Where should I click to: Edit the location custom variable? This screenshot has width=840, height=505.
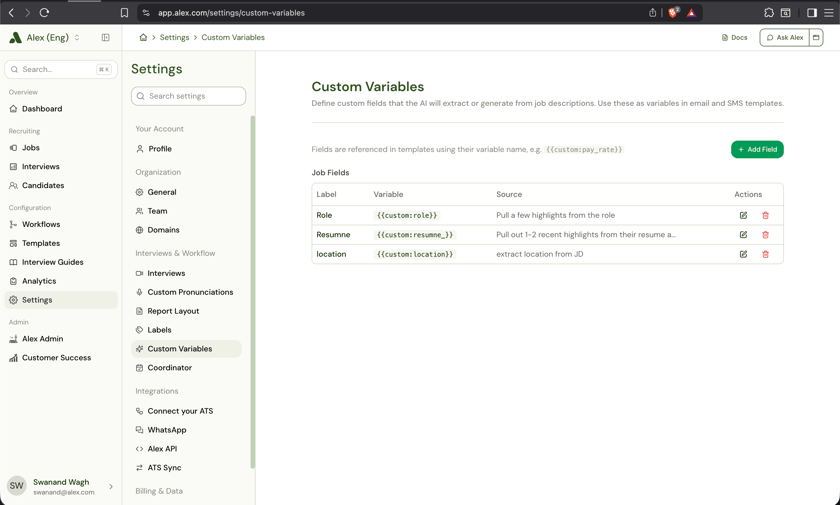743,254
